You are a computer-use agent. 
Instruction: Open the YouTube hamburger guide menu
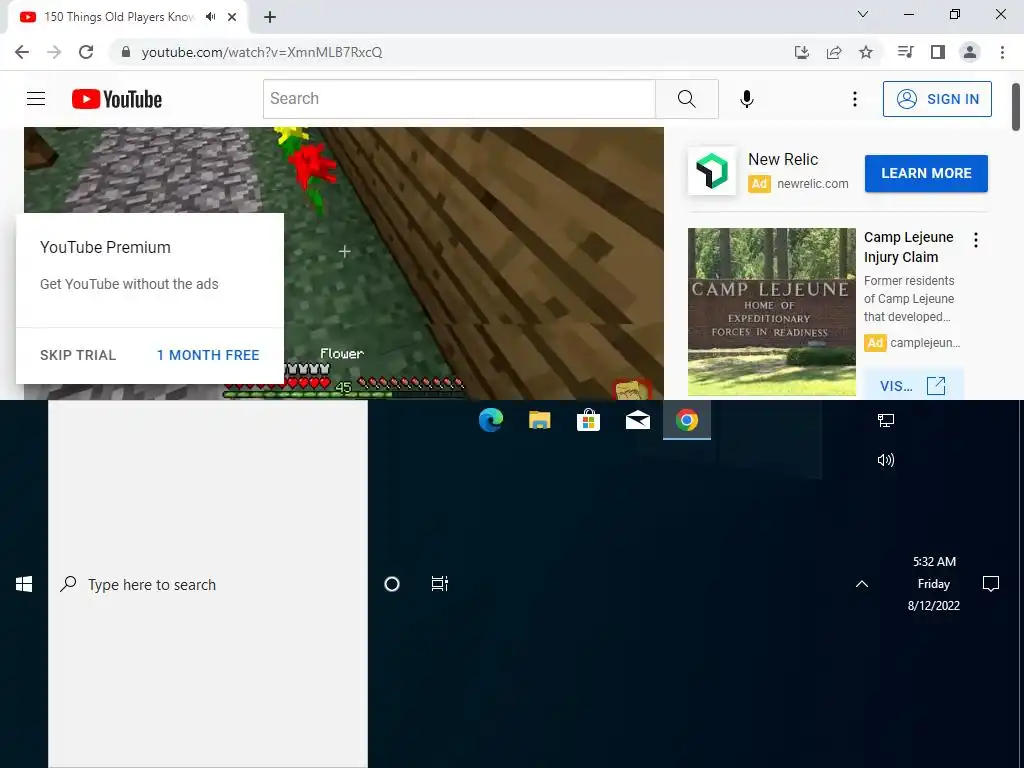point(36,99)
